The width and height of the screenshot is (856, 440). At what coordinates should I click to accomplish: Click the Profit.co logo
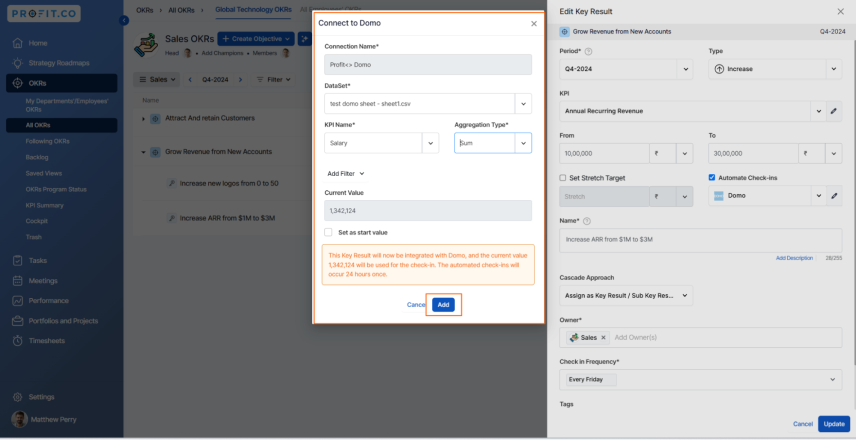(x=44, y=14)
